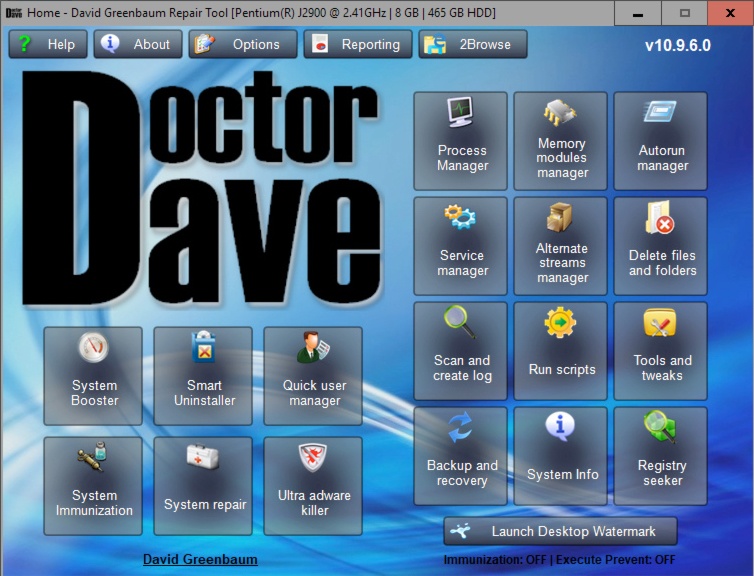Click the Help button

[x=48, y=44]
